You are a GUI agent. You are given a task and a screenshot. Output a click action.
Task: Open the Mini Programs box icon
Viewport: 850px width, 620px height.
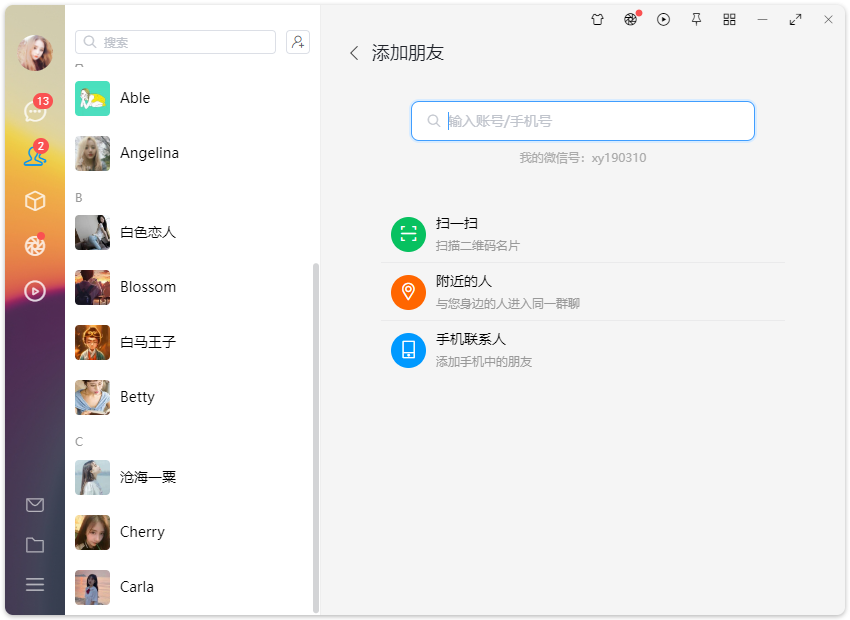[x=35, y=200]
